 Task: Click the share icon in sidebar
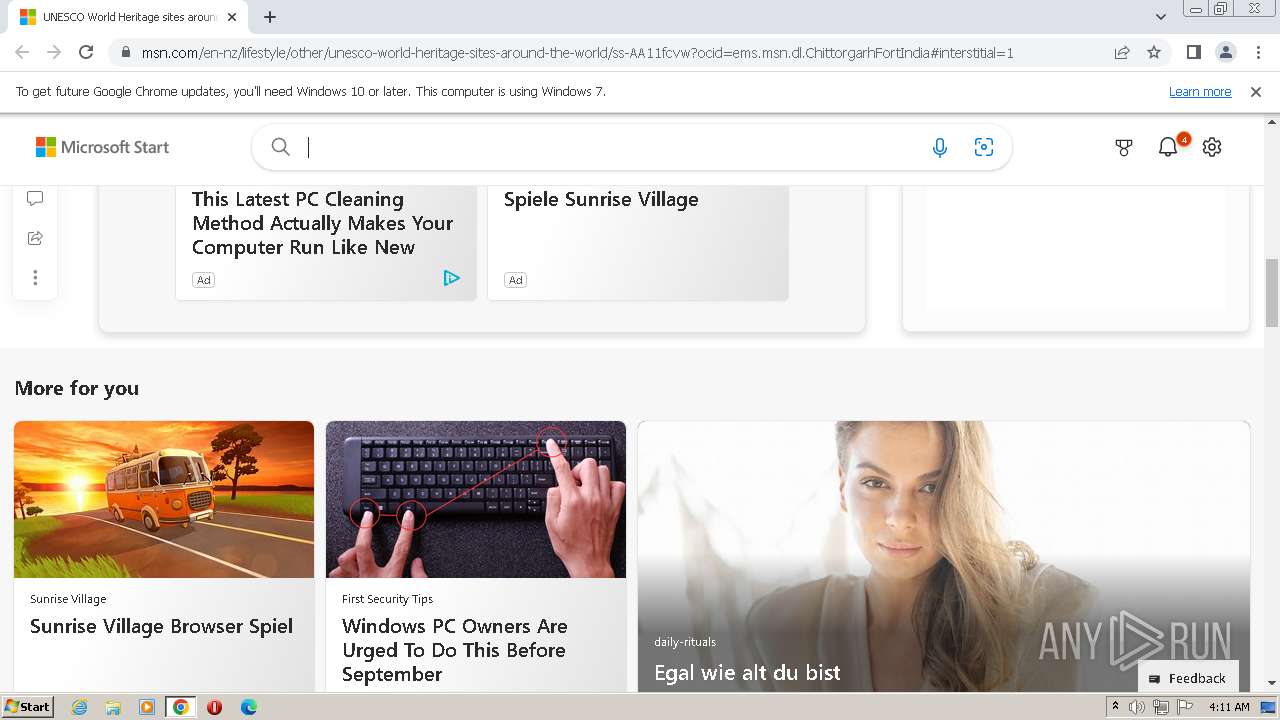[35, 238]
